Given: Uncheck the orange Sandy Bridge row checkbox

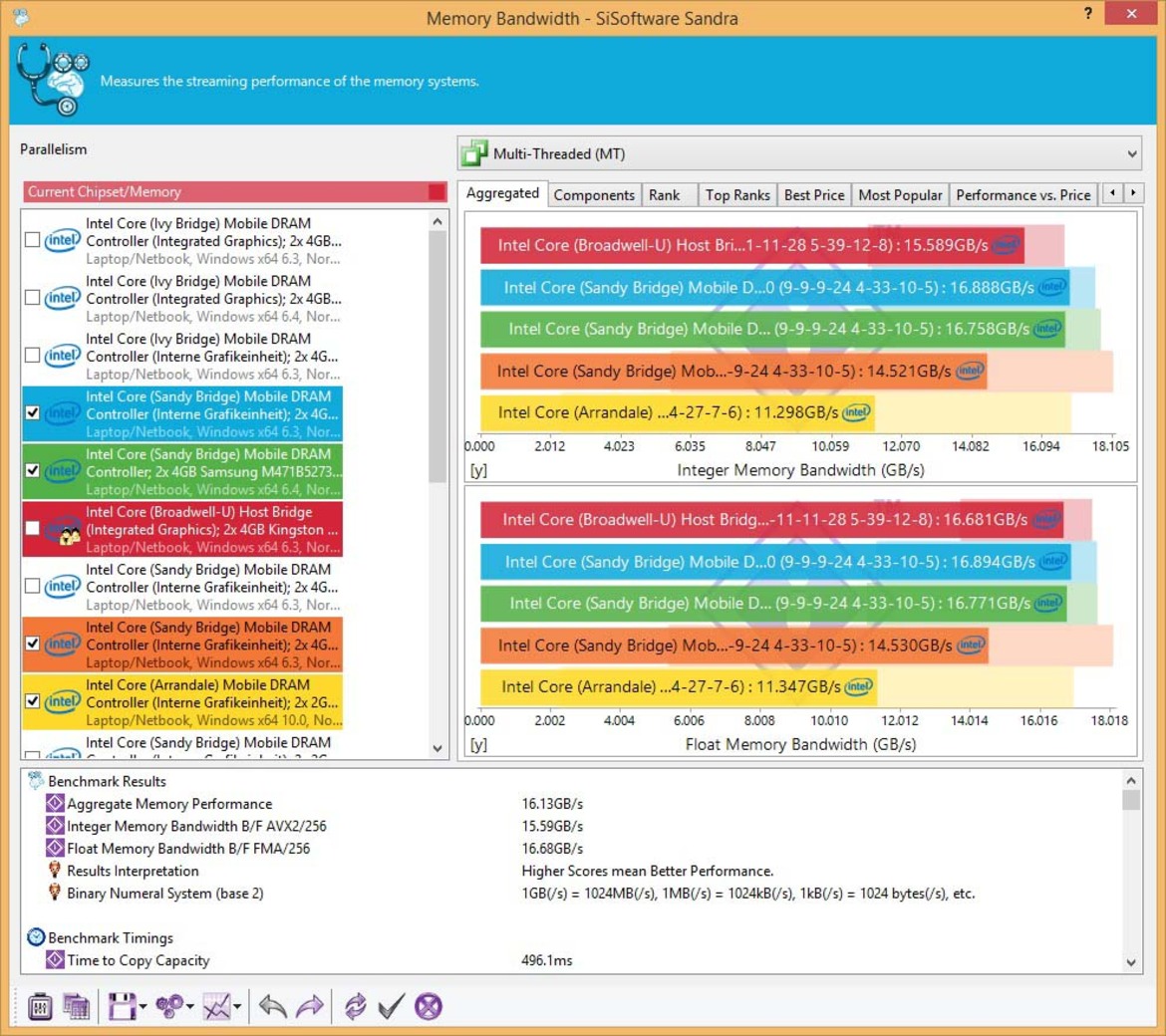Looking at the screenshot, I should point(32,644).
